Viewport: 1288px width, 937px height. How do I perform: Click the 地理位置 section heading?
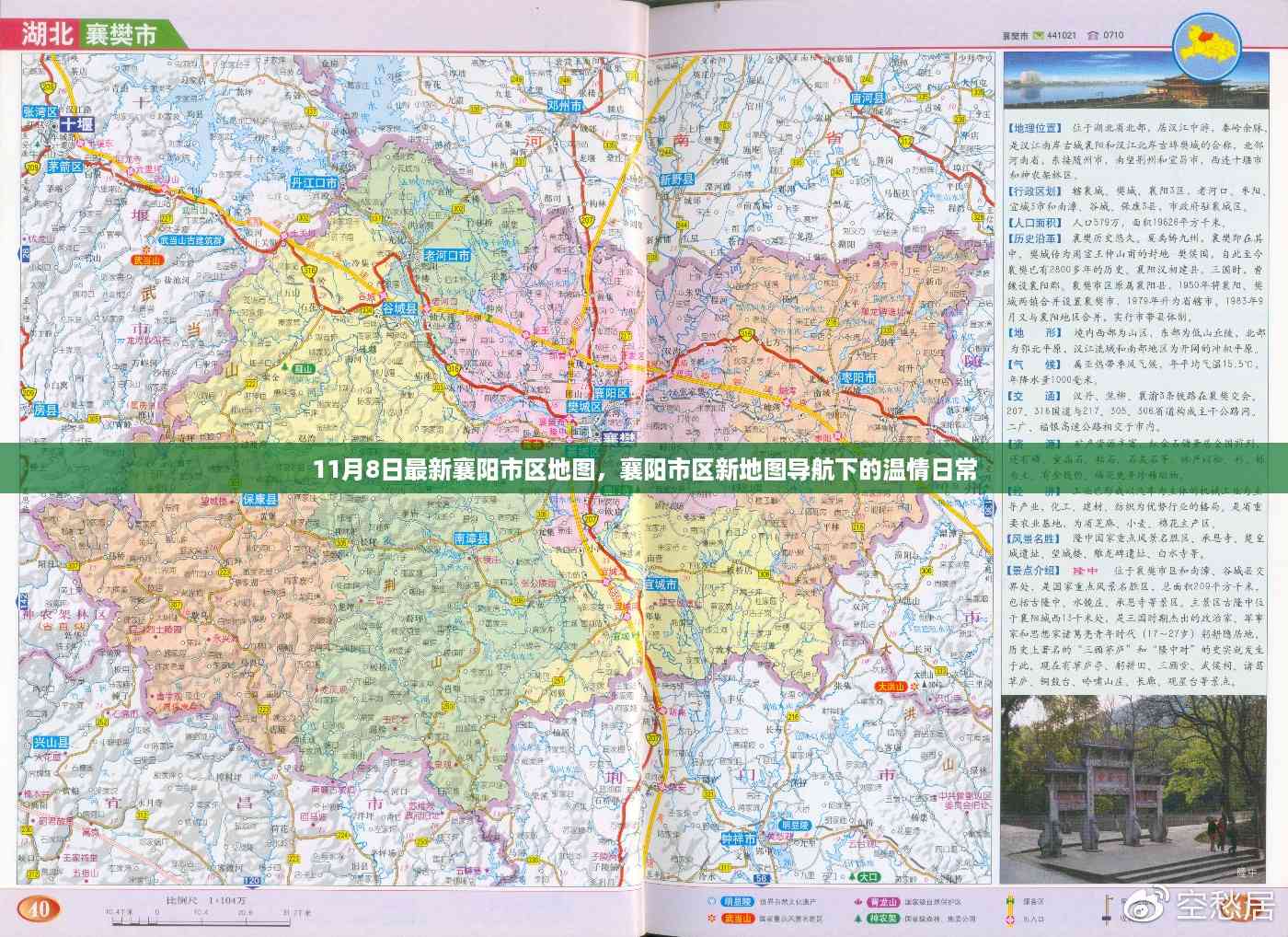pyautogui.click(x=1033, y=129)
